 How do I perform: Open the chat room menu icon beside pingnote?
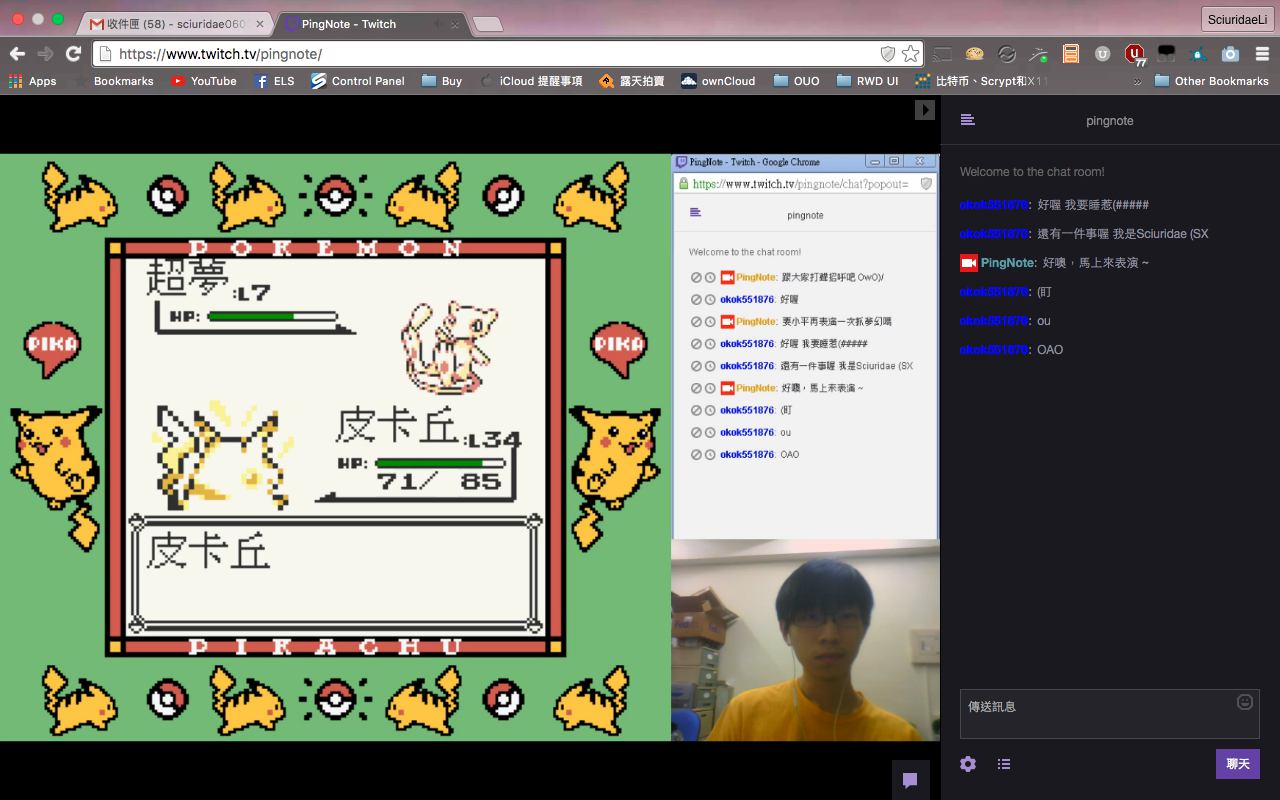tap(967, 120)
